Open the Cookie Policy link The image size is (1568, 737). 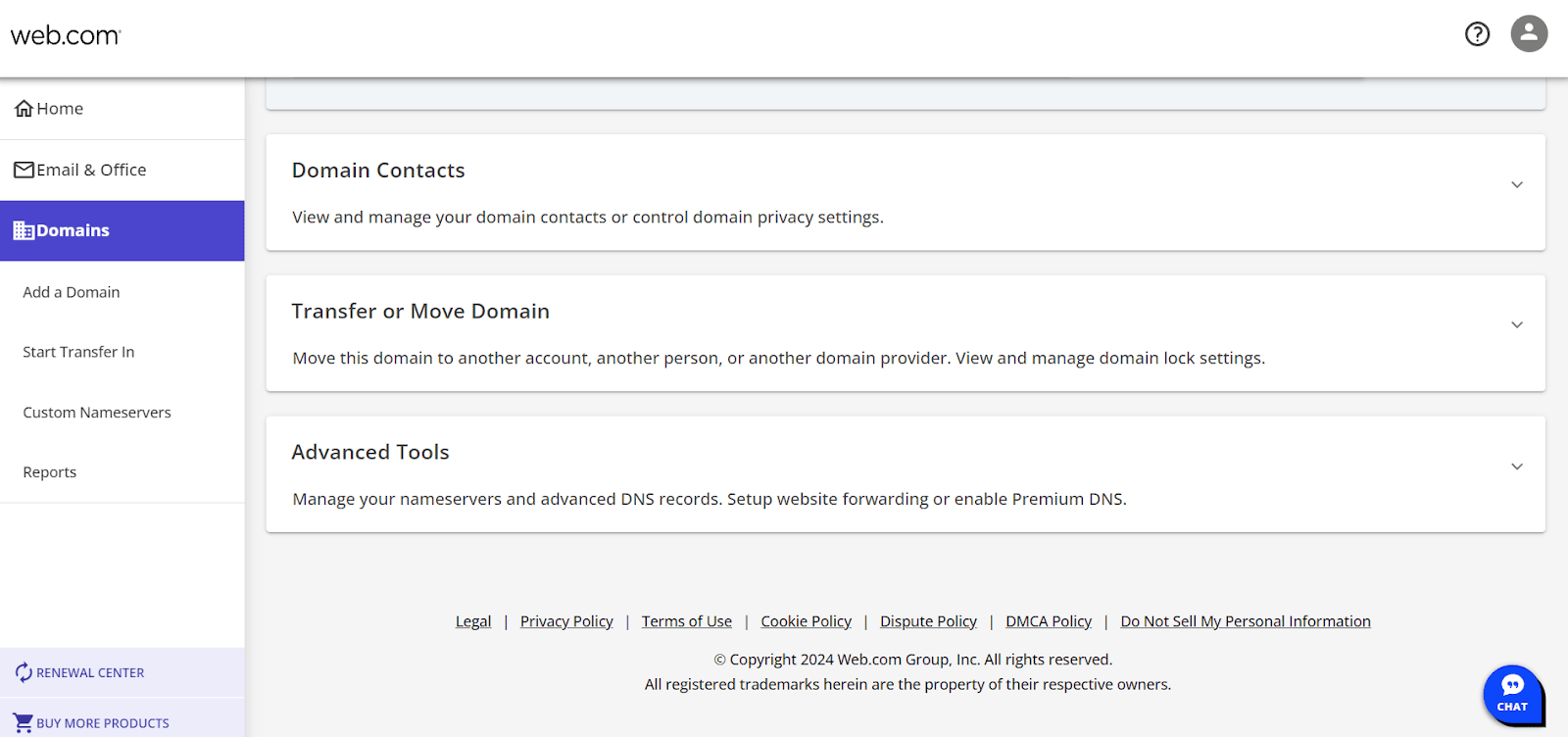click(807, 621)
